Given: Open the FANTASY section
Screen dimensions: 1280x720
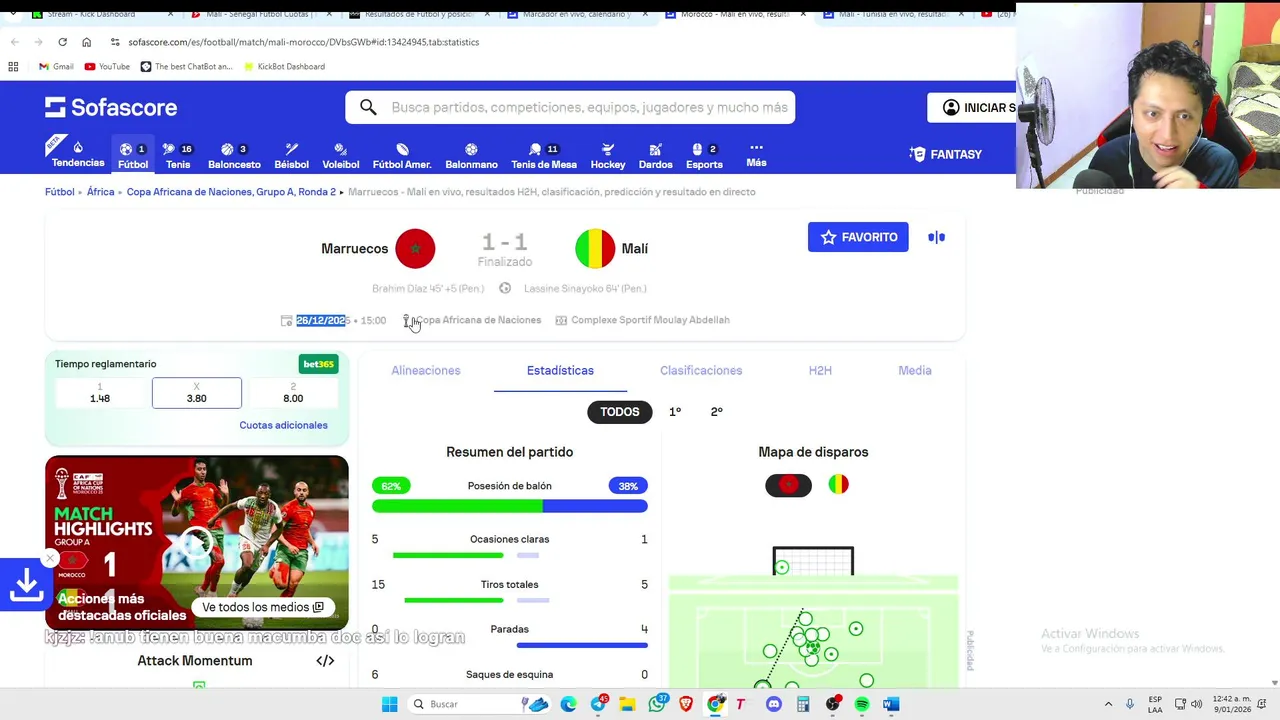Looking at the screenshot, I should point(946,154).
